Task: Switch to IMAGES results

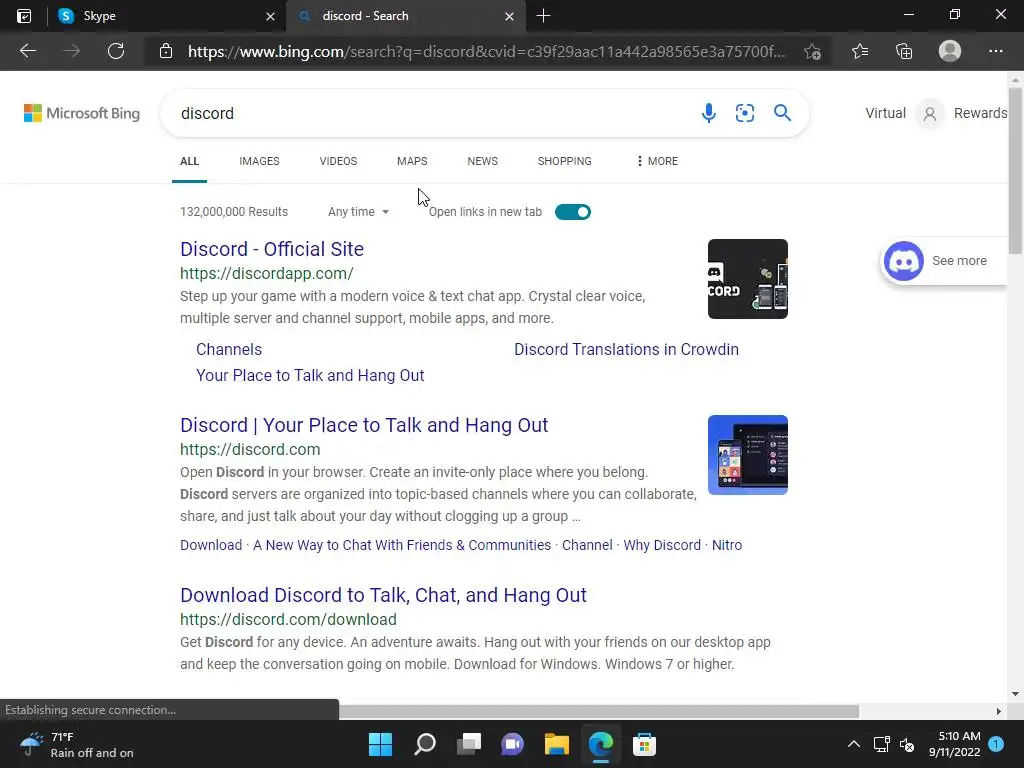Action: tap(259, 161)
